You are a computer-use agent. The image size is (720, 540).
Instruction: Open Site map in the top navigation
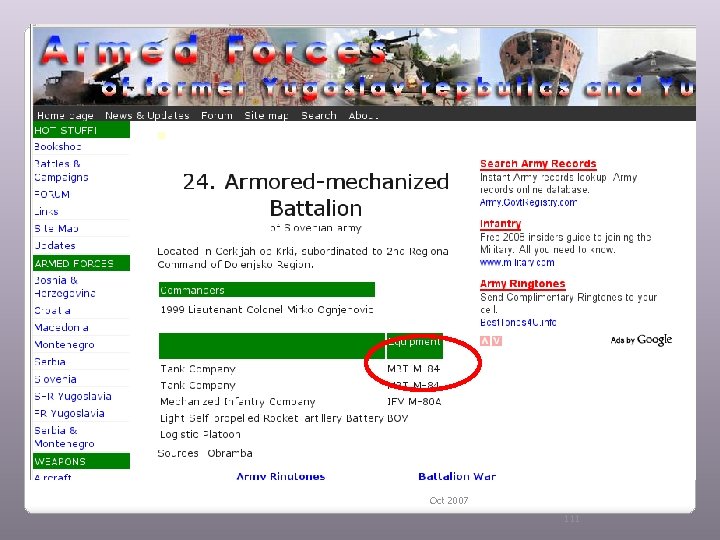266,115
